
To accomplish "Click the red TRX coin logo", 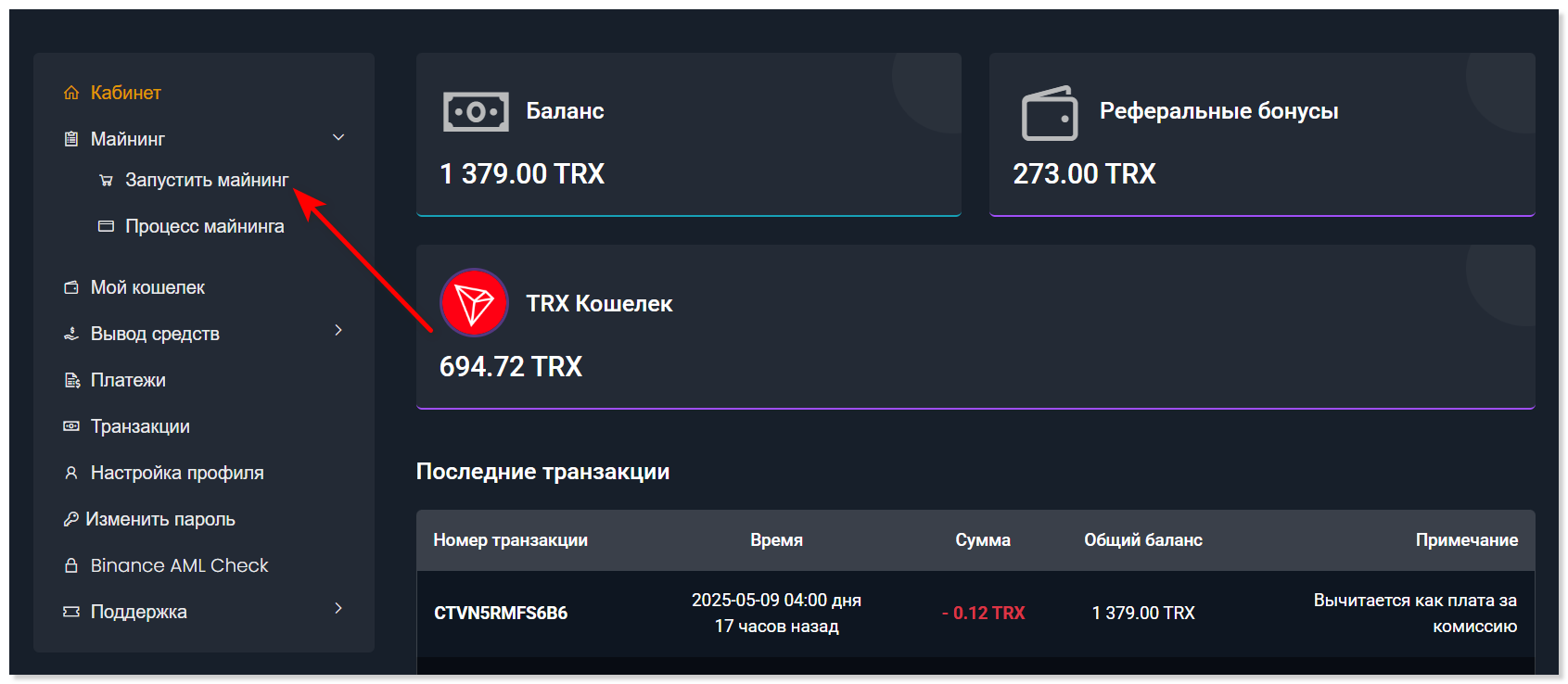I will (474, 303).
